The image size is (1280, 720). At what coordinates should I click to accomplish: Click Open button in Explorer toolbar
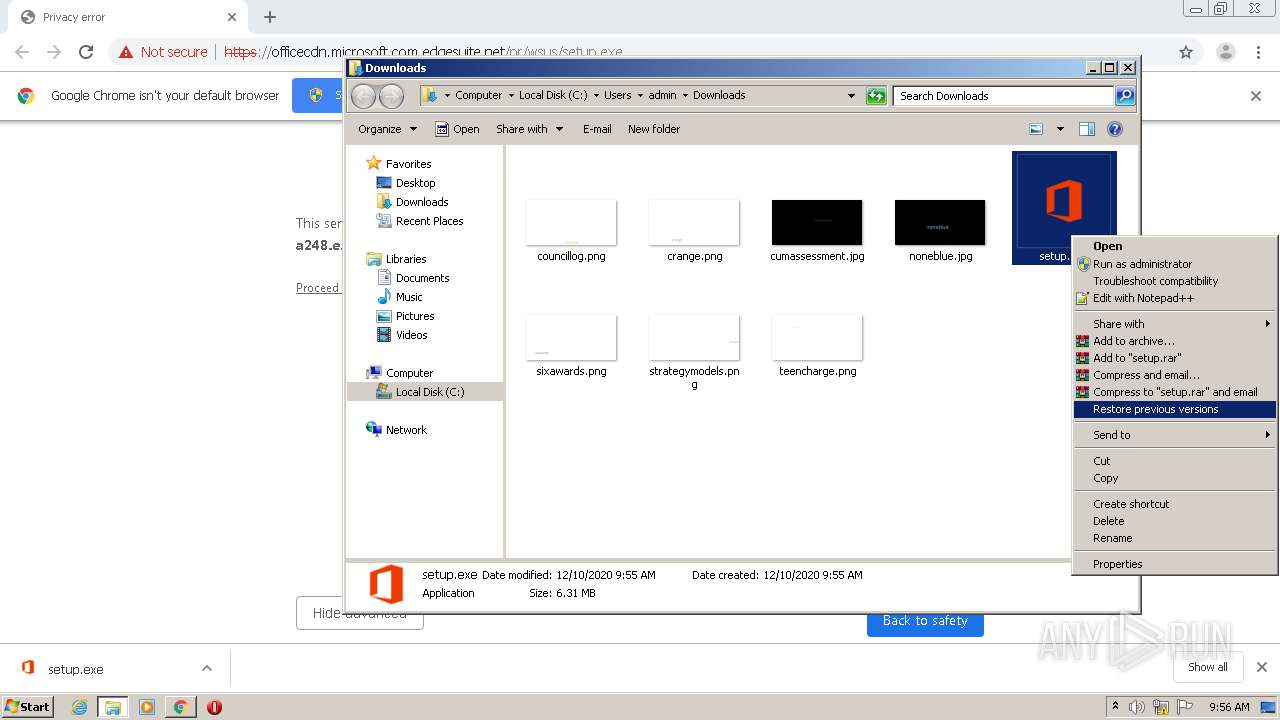coord(458,129)
